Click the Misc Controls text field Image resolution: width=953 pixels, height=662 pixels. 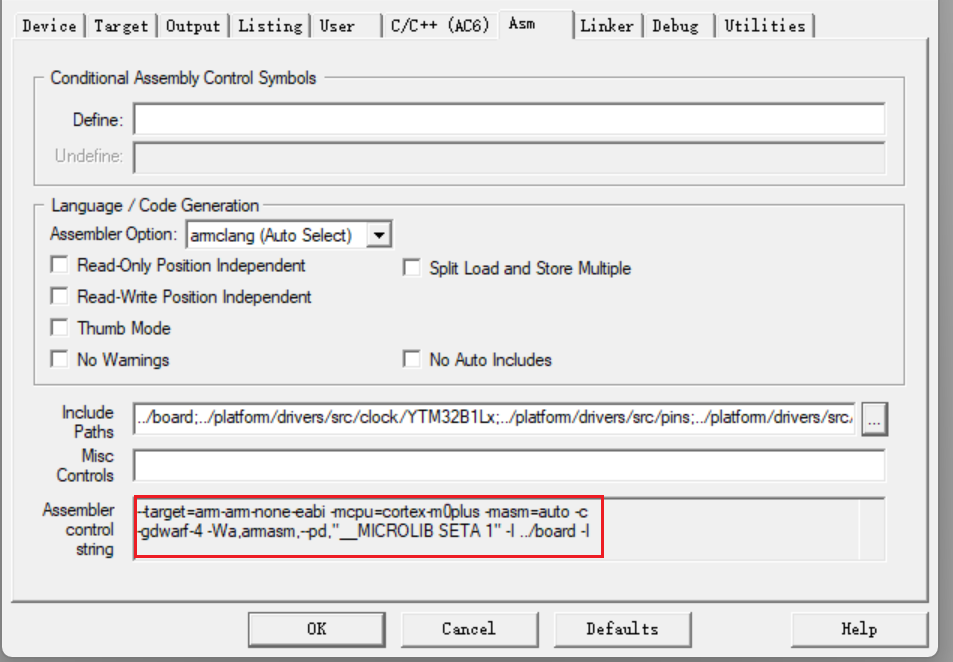point(508,465)
